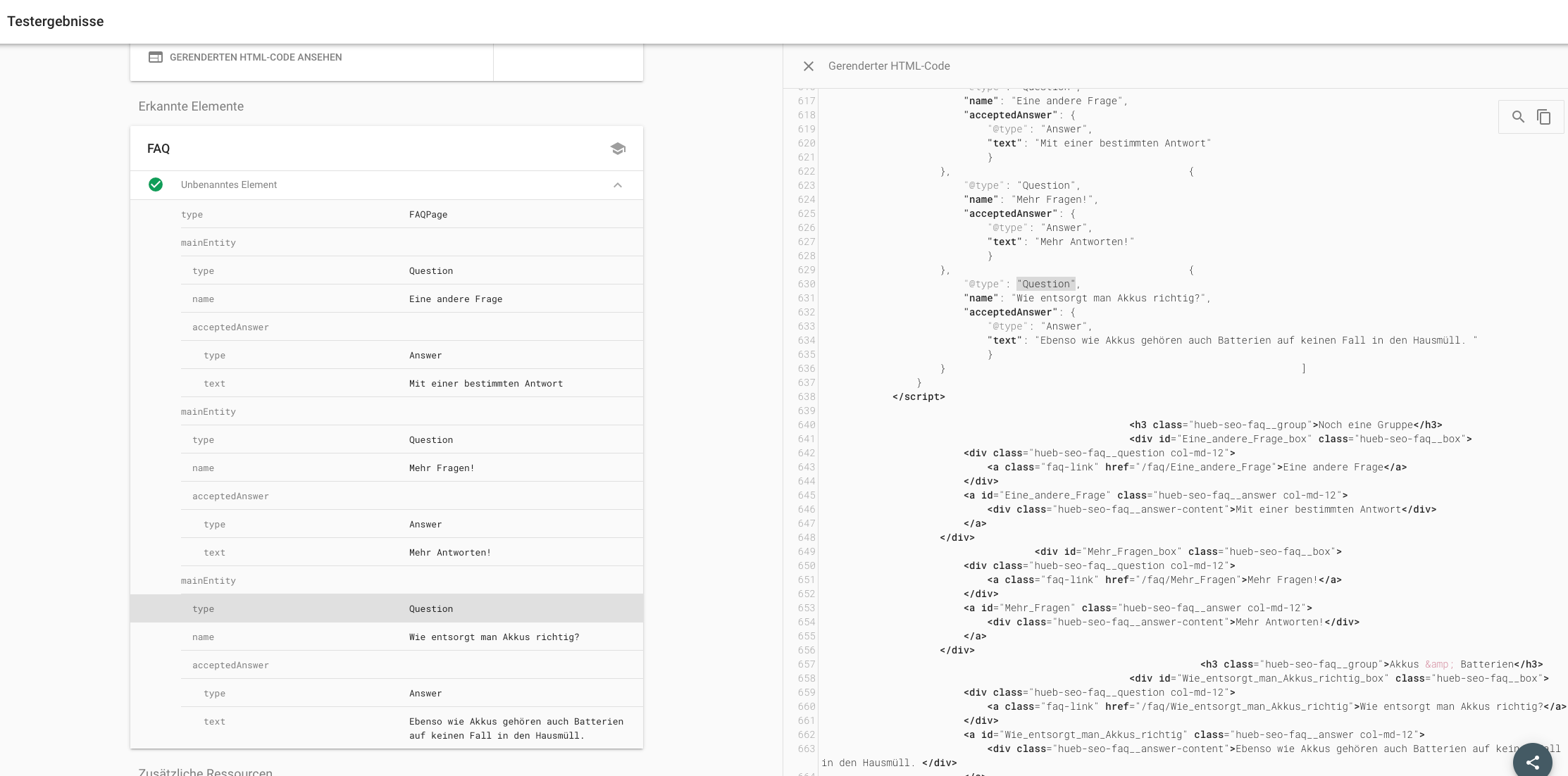Click the '&amp;' entity in the Akkus h3 line
This screenshot has width=1568, height=776.
tap(1440, 664)
